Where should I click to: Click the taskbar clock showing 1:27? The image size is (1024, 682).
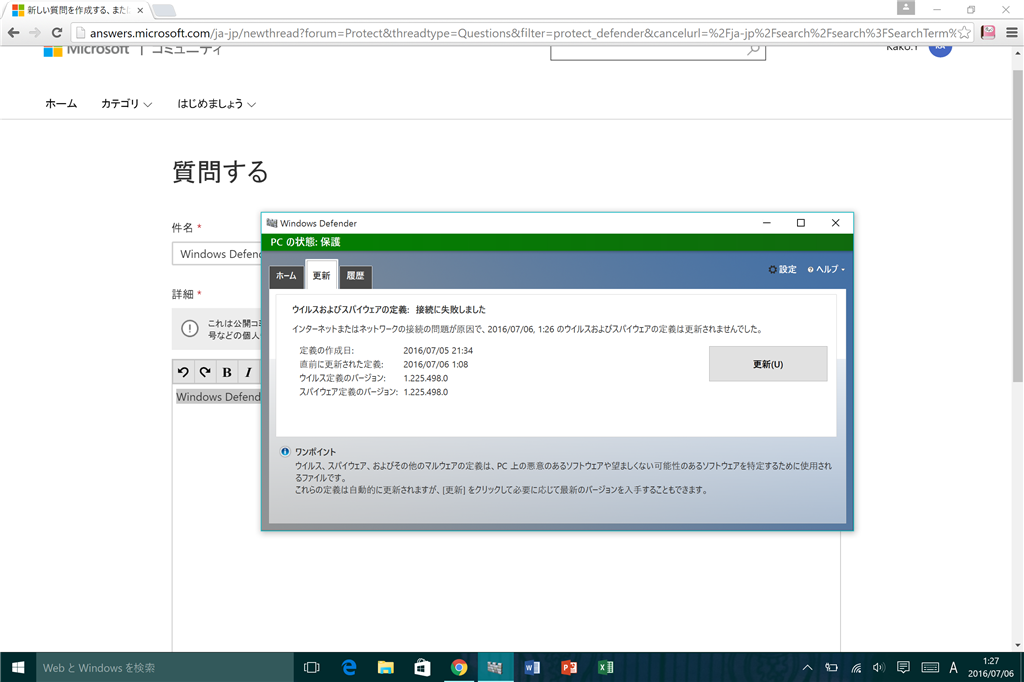click(991, 667)
